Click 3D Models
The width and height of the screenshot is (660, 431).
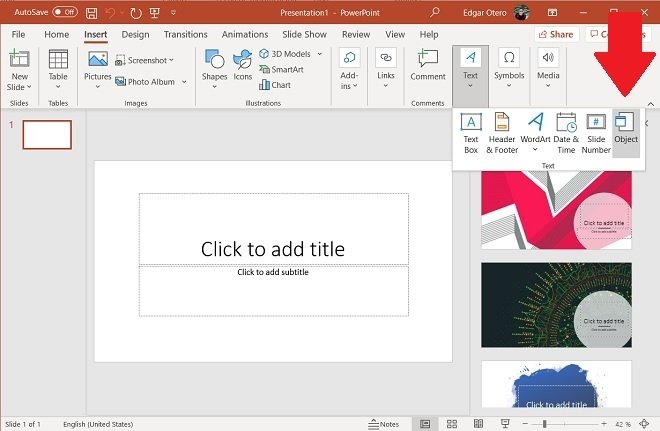click(x=285, y=54)
